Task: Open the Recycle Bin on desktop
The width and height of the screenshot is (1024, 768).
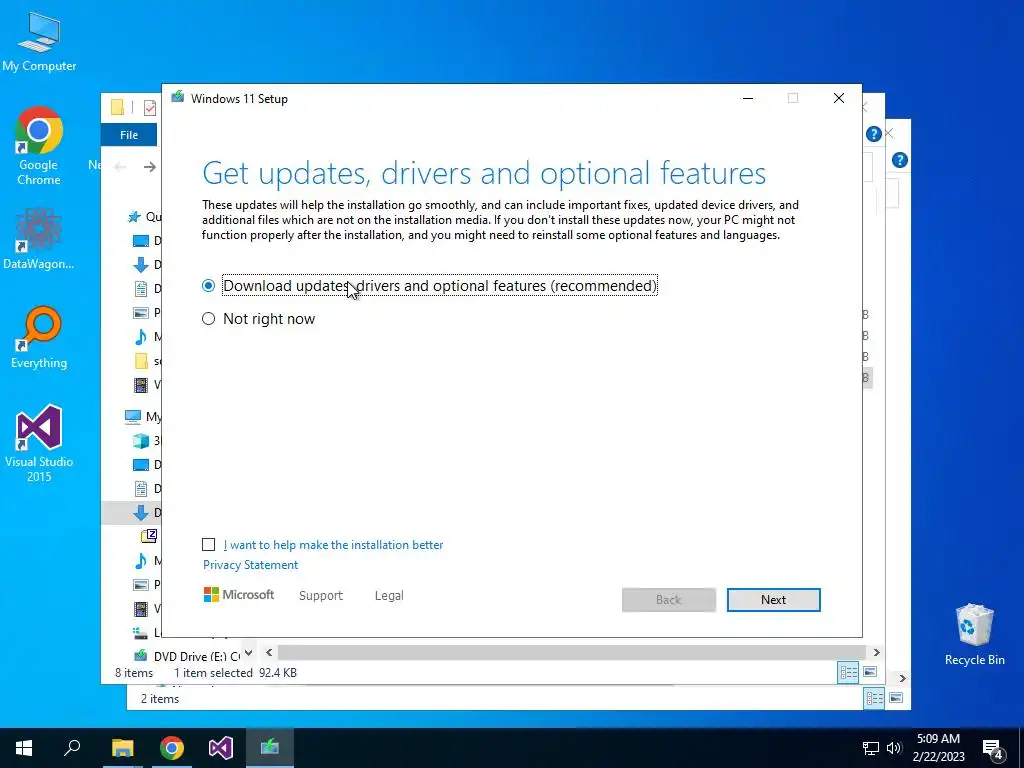Action: pos(974,635)
